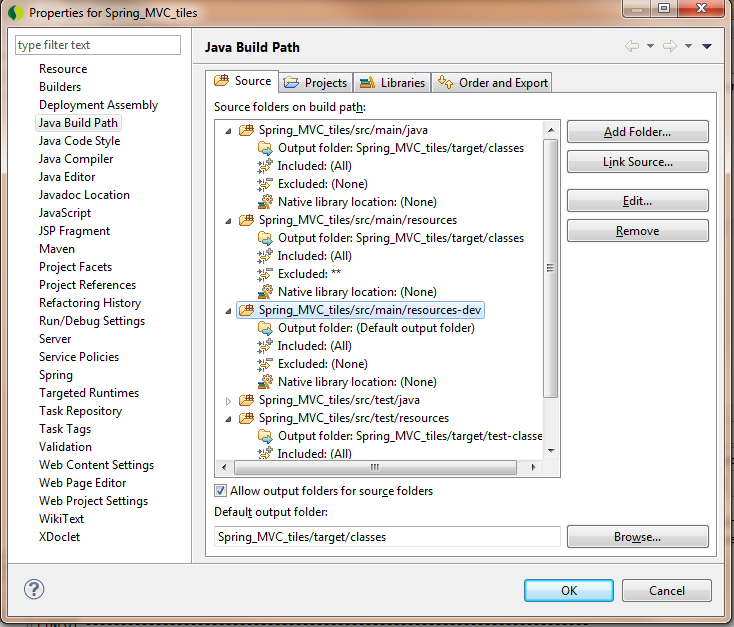Click source folder icon for src/main/resources
This screenshot has height=627, width=734.
(246, 220)
